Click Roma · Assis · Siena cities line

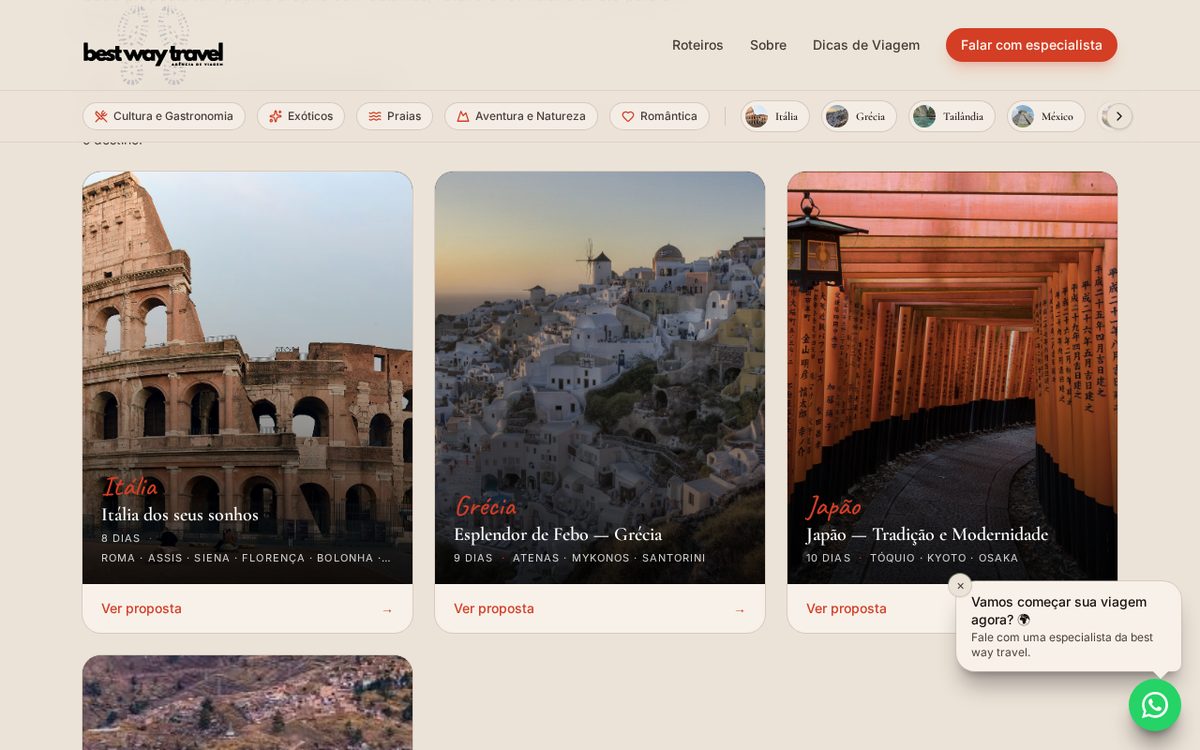pos(246,558)
